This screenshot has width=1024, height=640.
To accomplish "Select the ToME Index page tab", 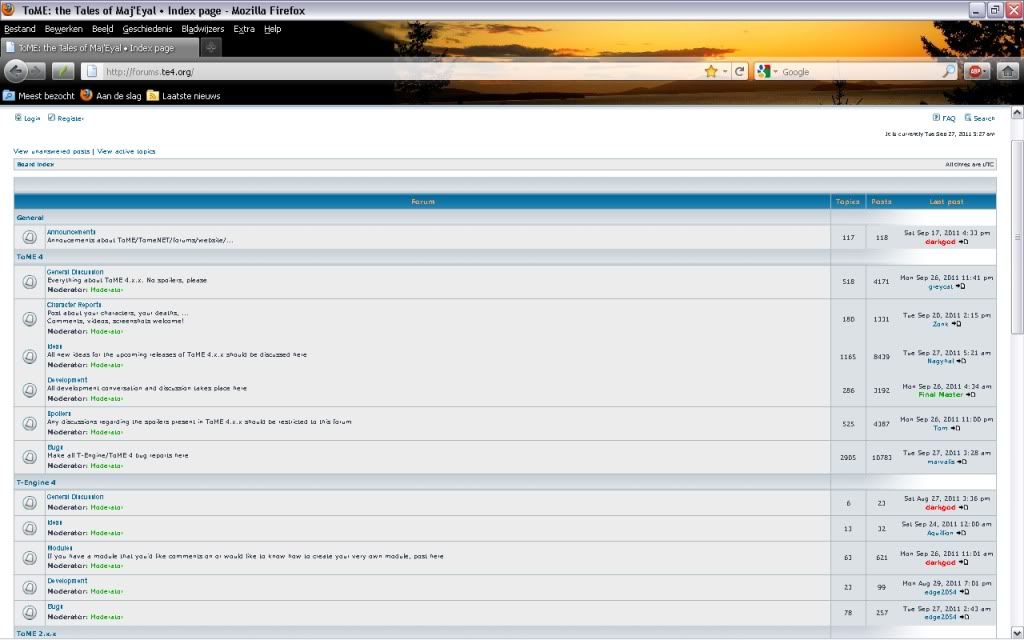I will pos(99,48).
